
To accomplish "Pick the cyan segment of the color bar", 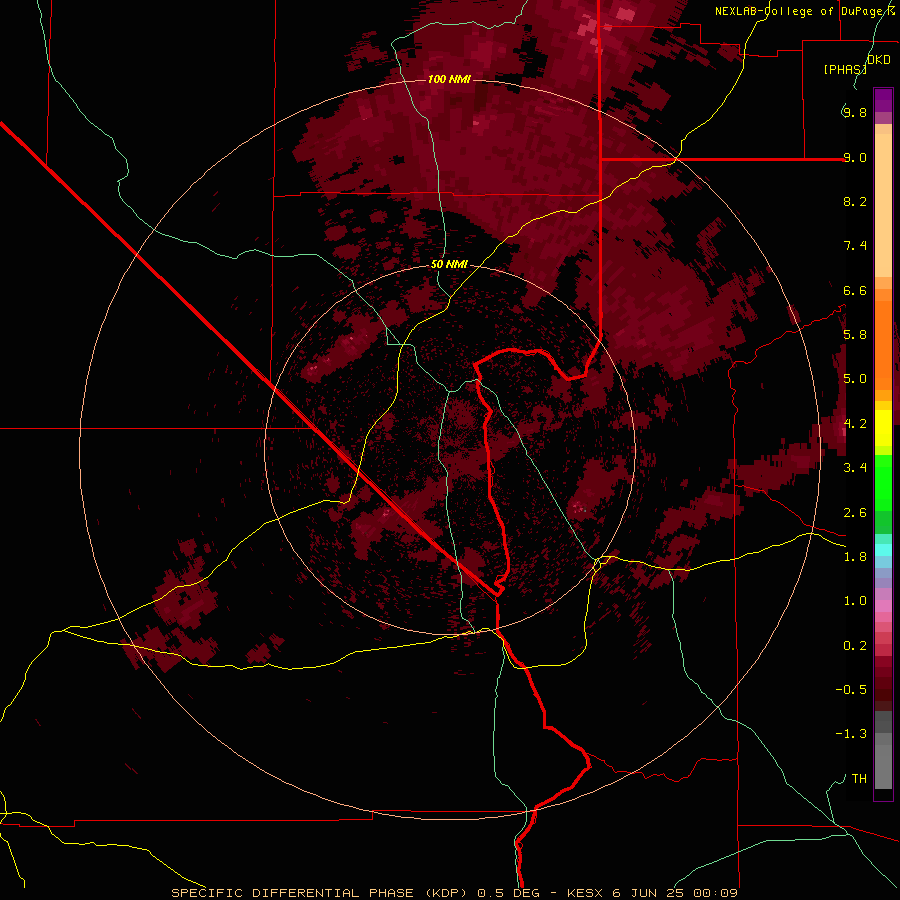I will point(883,550).
